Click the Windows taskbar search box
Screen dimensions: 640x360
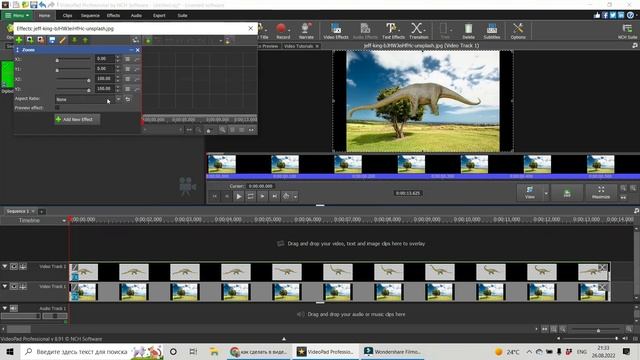coord(91,351)
